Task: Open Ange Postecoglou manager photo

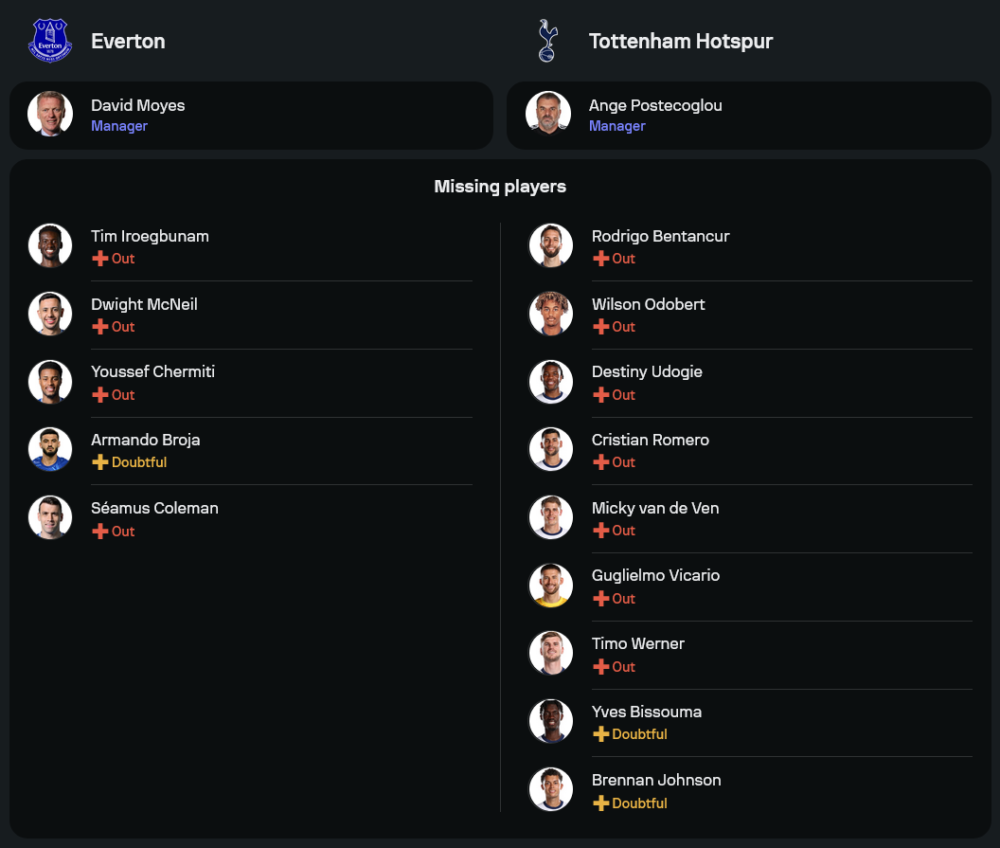Action: click(x=548, y=115)
